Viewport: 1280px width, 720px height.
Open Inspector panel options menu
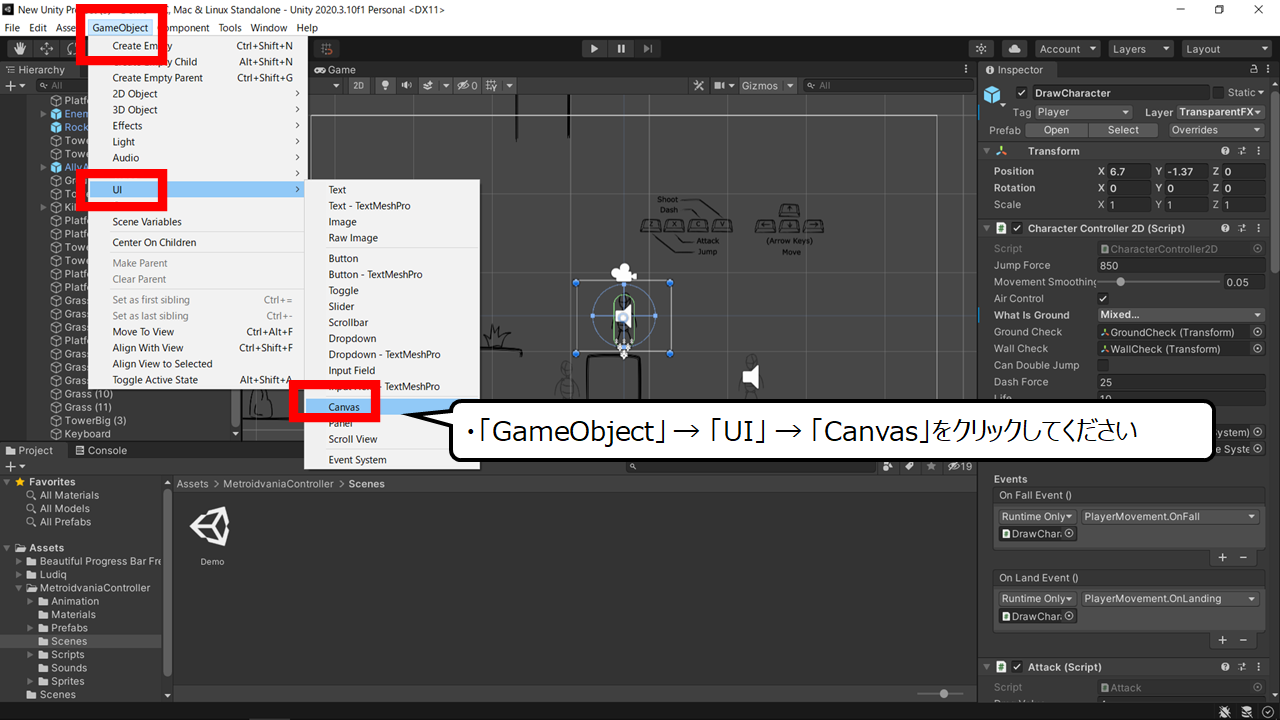[1270, 70]
